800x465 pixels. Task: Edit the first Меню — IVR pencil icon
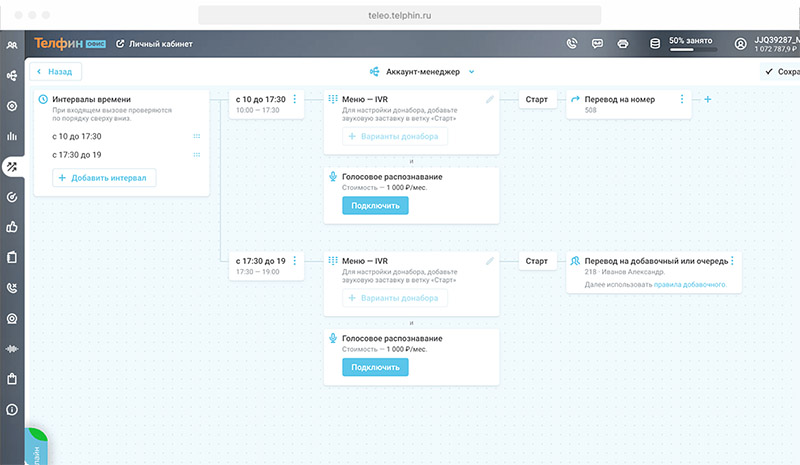pyautogui.click(x=490, y=100)
